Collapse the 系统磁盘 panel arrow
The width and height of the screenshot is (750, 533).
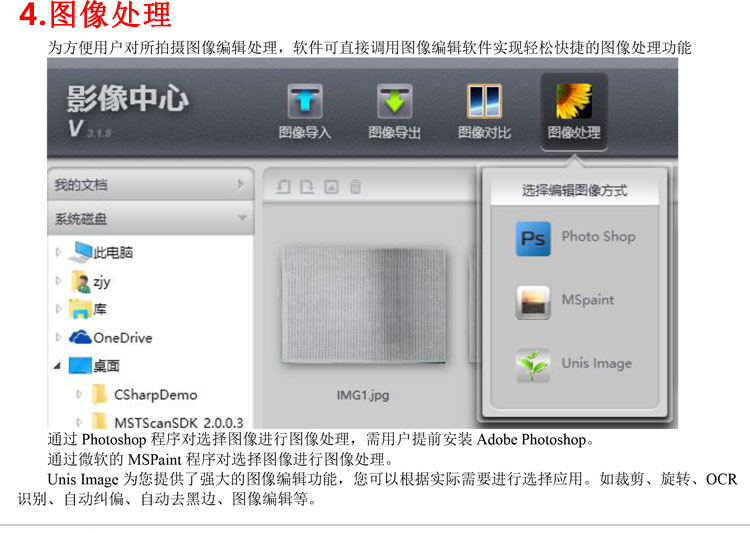click(242, 218)
